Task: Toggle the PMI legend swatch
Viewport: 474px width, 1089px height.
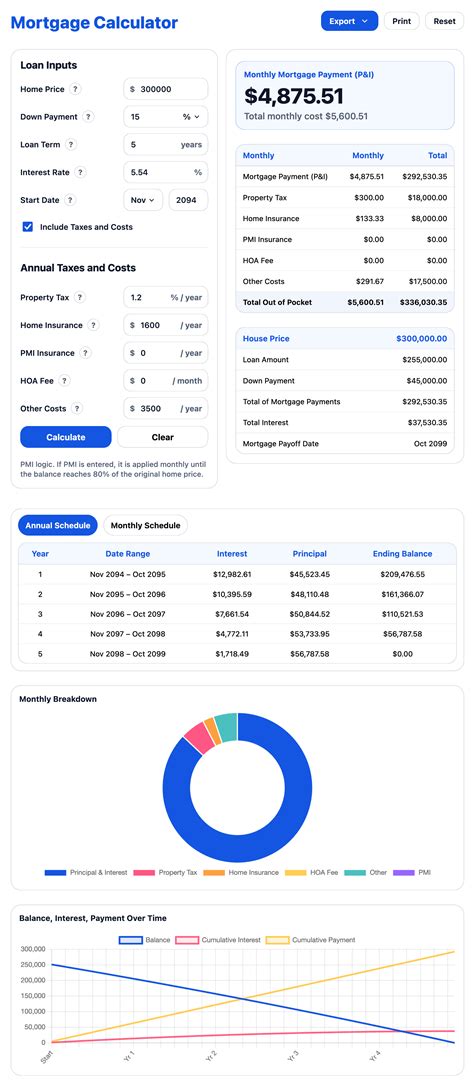Action: pos(404,872)
